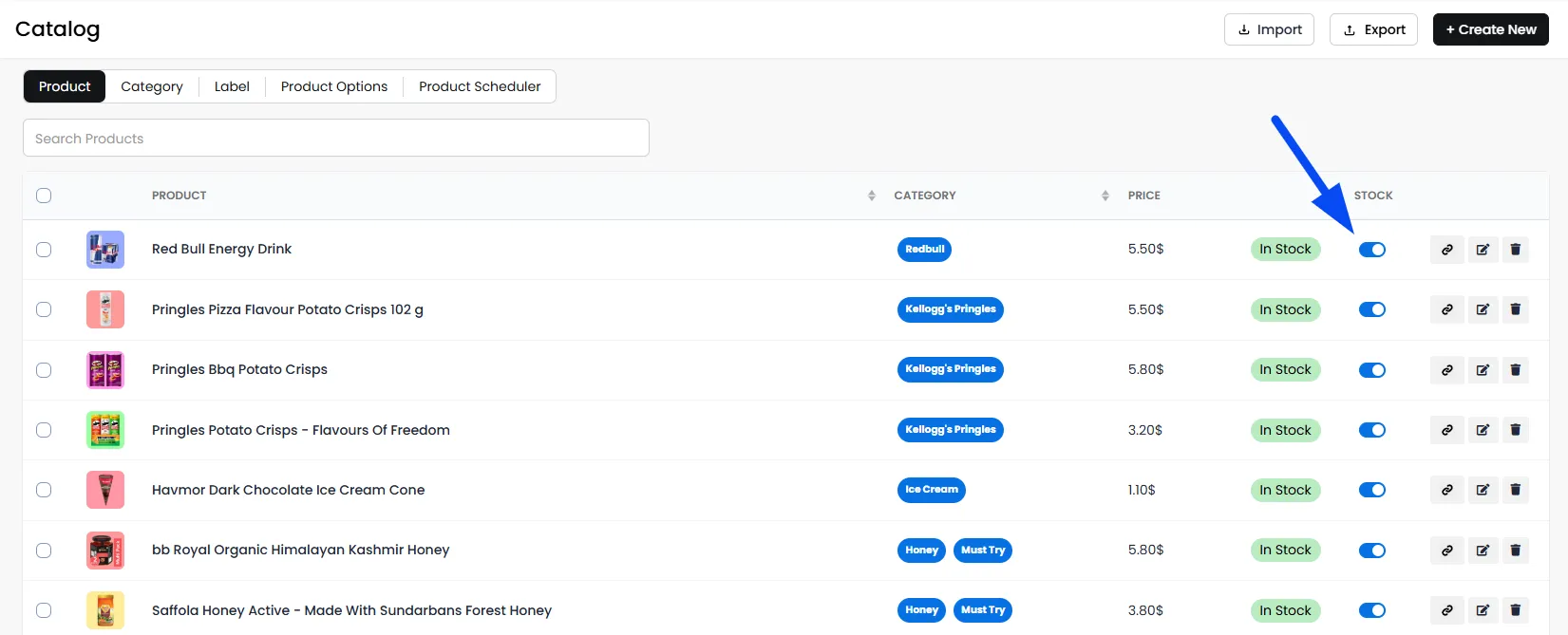Image resolution: width=1568 pixels, height=635 pixels.
Task: Toggle stock switch for Red Bull Energy Drink
Action: pos(1372,250)
